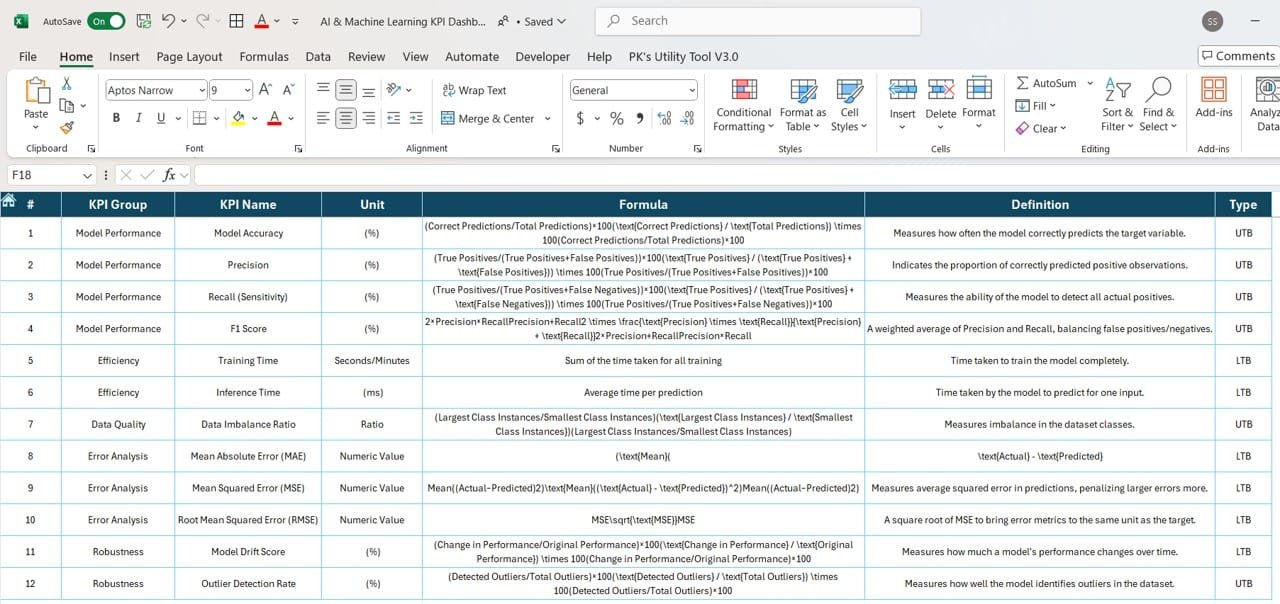Open the number format dropdown

692,90
